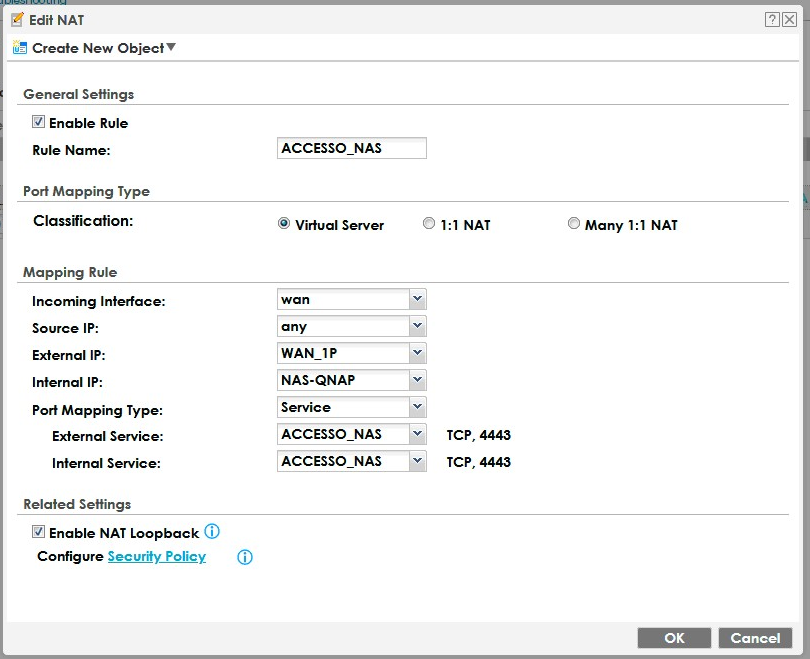This screenshot has width=810, height=659.
Task: Follow the Security Policy link
Action: tap(156, 557)
